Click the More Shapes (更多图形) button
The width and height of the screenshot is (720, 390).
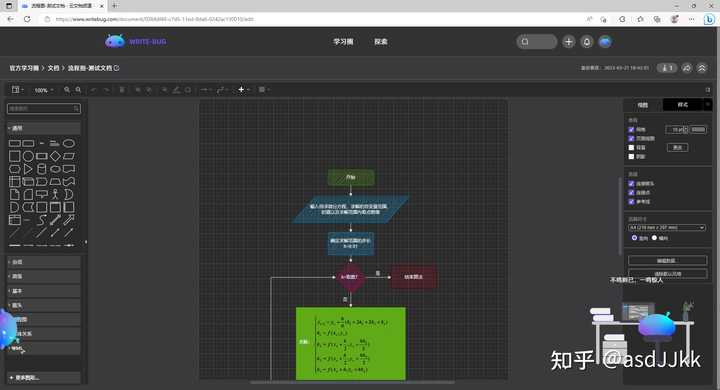44,378
